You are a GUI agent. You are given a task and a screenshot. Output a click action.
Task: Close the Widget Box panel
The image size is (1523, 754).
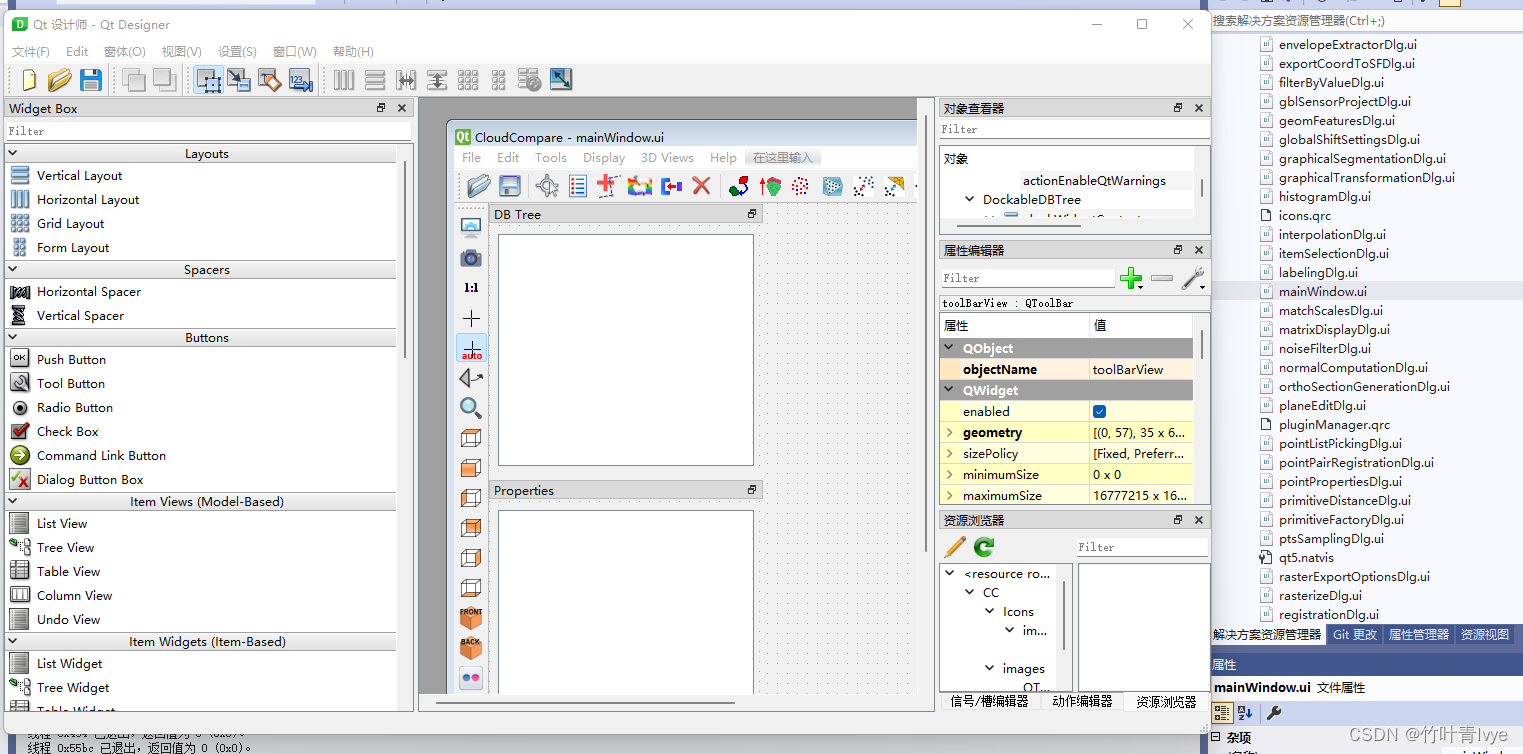point(402,108)
